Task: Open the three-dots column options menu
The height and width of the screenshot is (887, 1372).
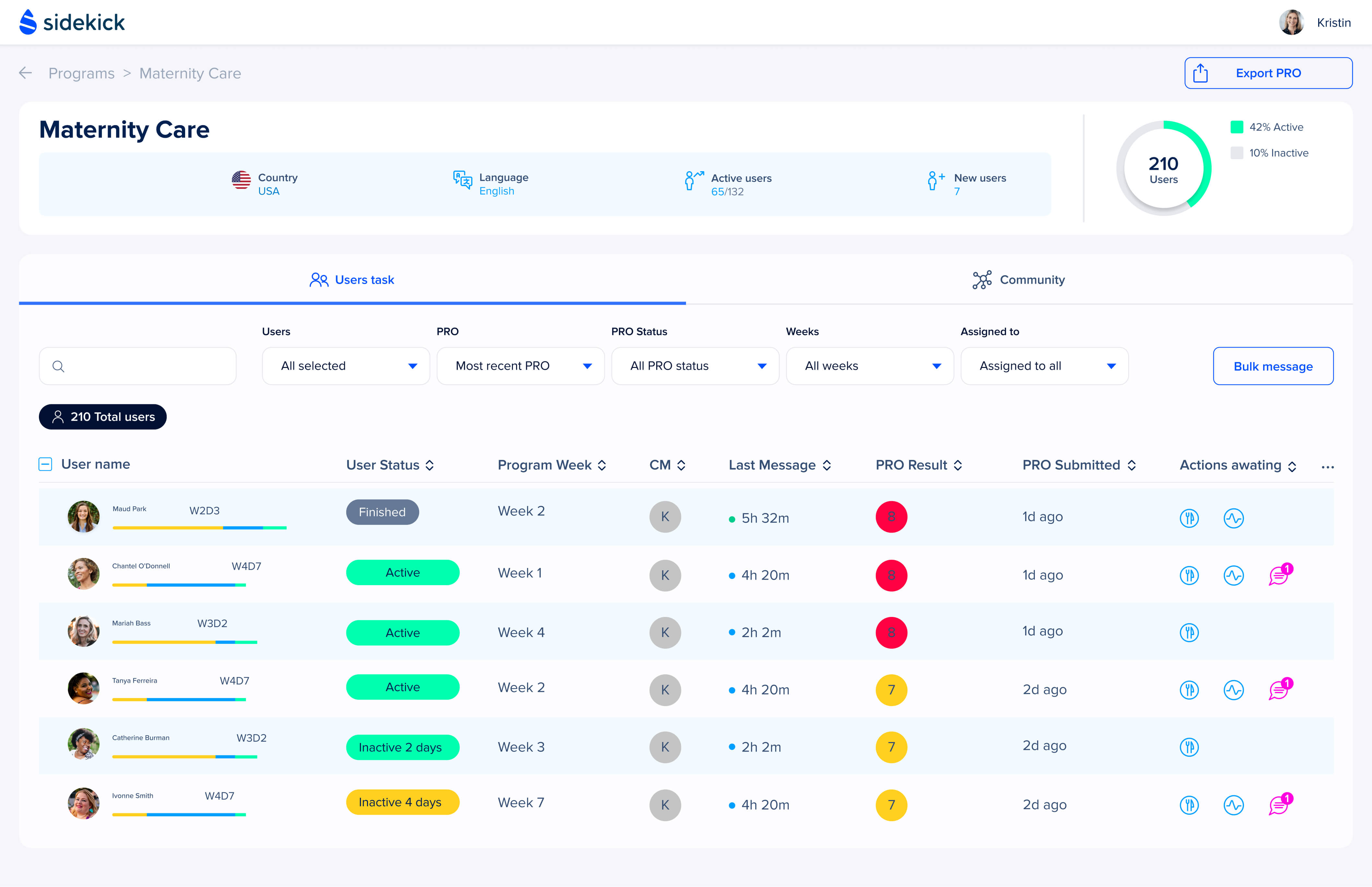Action: pyautogui.click(x=1327, y=467)
